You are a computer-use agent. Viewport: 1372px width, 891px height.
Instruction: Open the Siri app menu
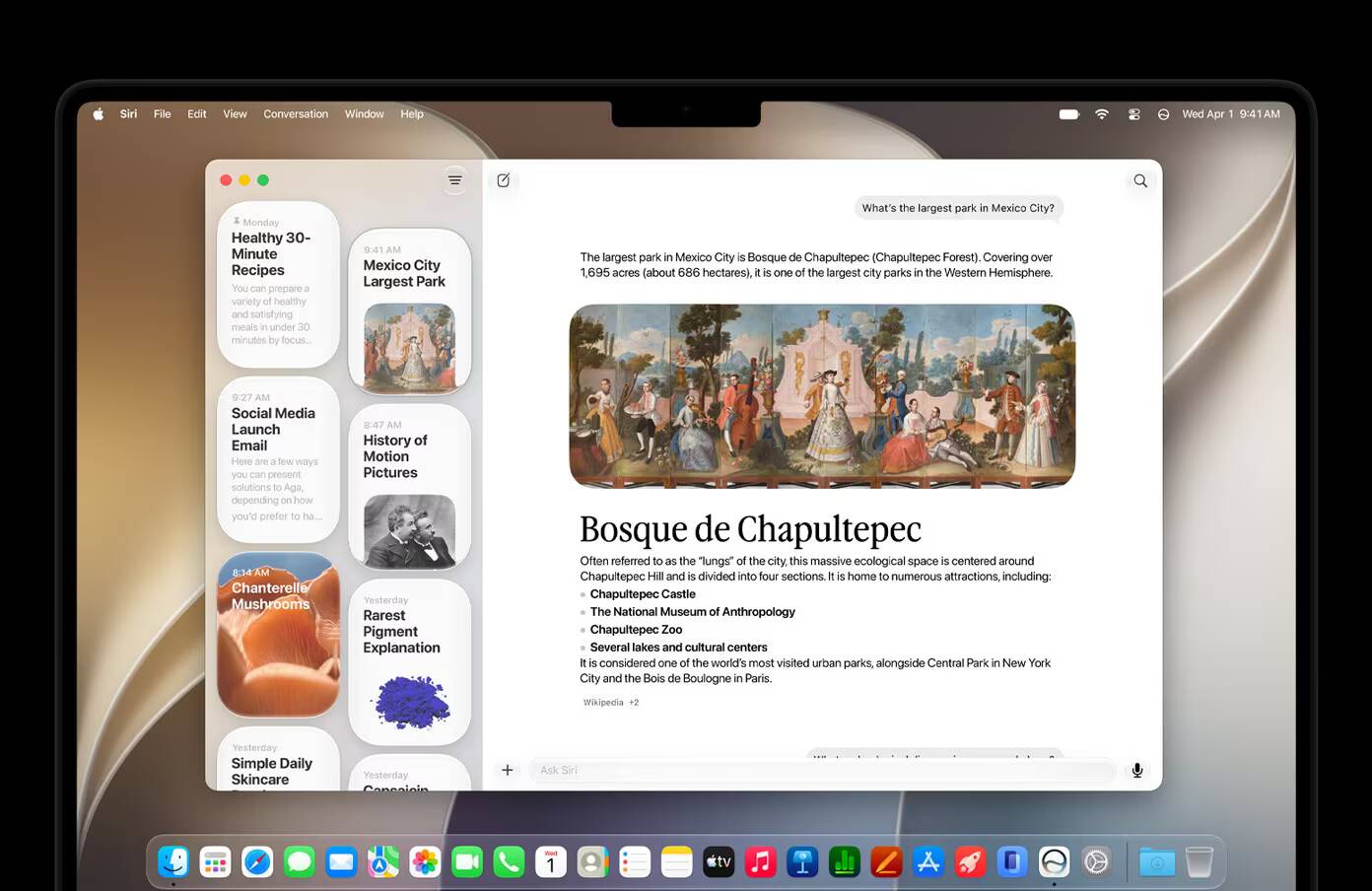pyautogui.click(x=128, y=114)
